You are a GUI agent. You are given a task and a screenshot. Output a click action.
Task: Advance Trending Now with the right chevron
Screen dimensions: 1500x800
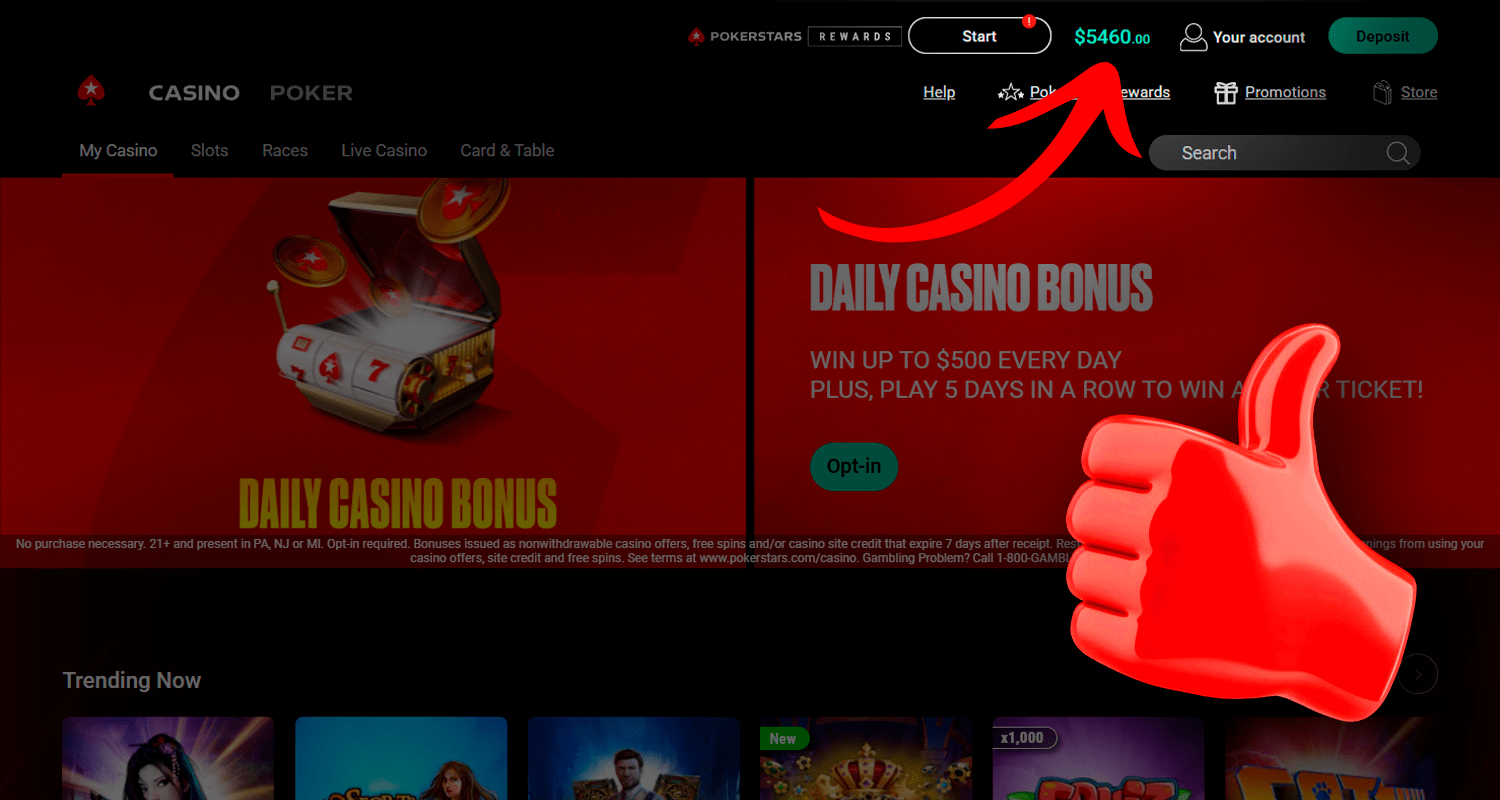coord(1418,674)
